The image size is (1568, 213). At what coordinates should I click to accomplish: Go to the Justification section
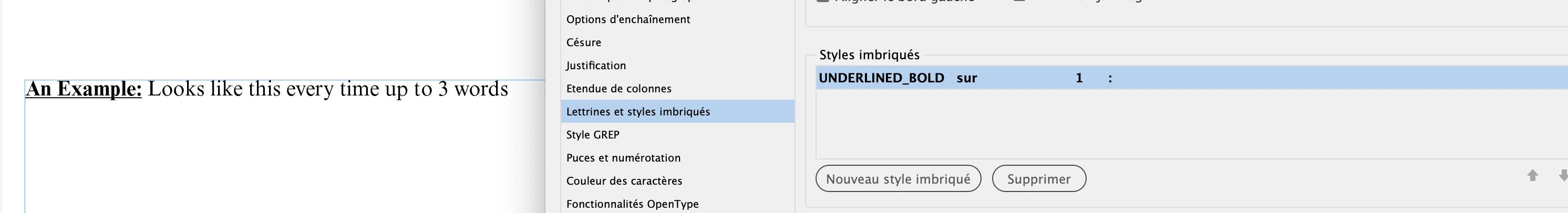pyautogui.click(x=596, y=66)
